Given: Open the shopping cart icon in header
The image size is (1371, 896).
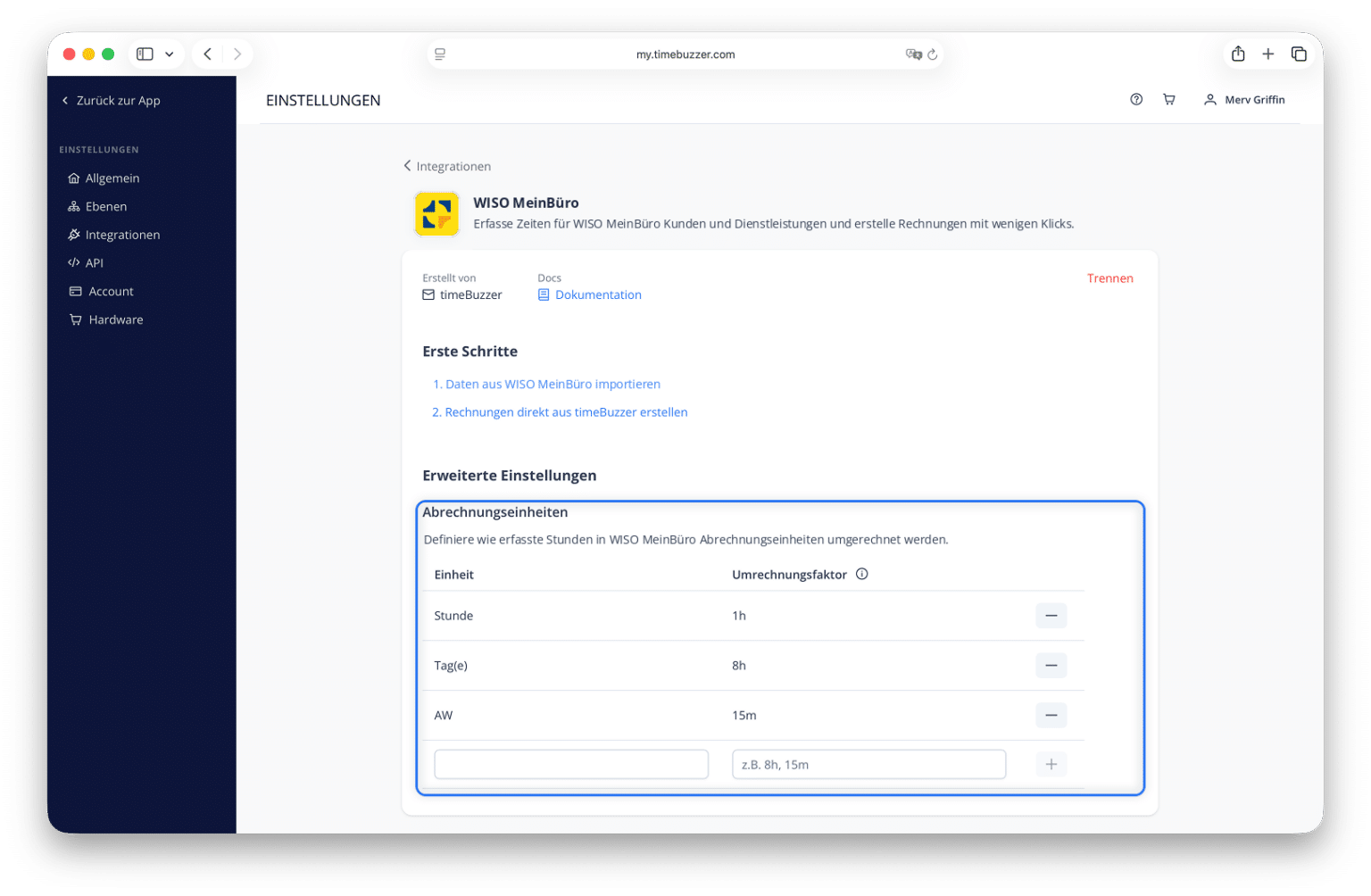Looking at the screenshot, I should click(1169, 100).
